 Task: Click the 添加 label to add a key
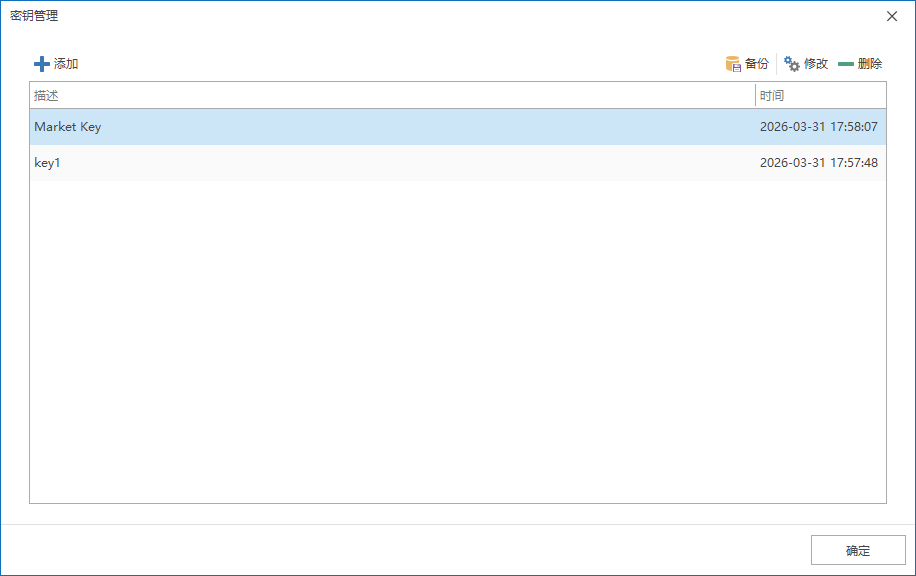coord(66,64)
